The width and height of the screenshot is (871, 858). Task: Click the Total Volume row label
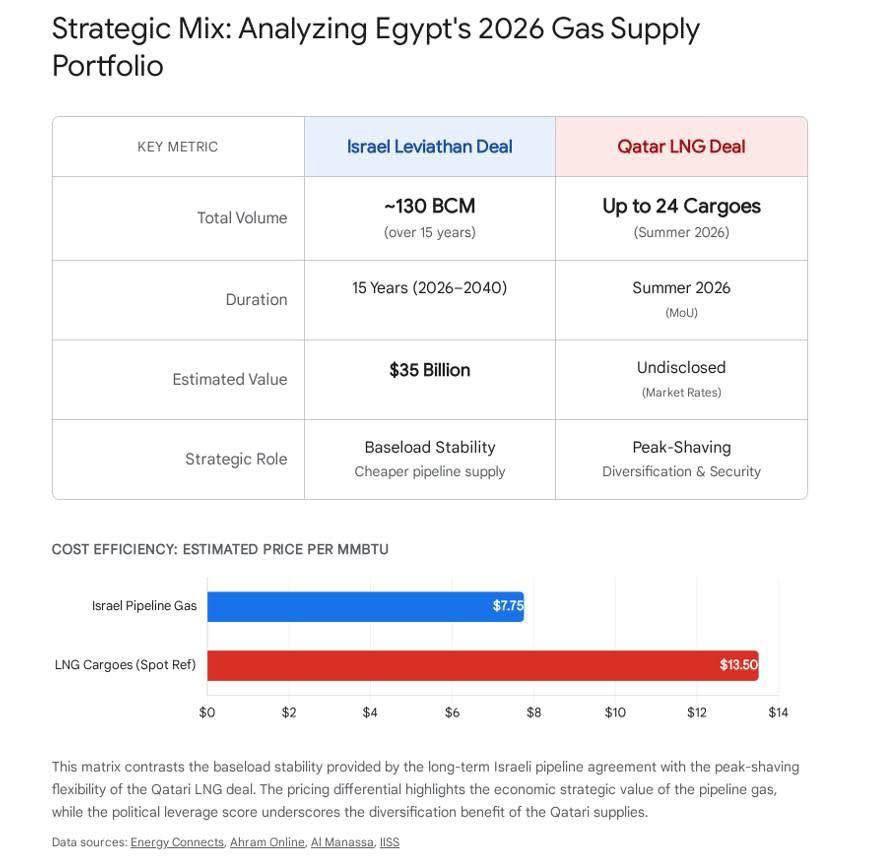click(242, 218)
